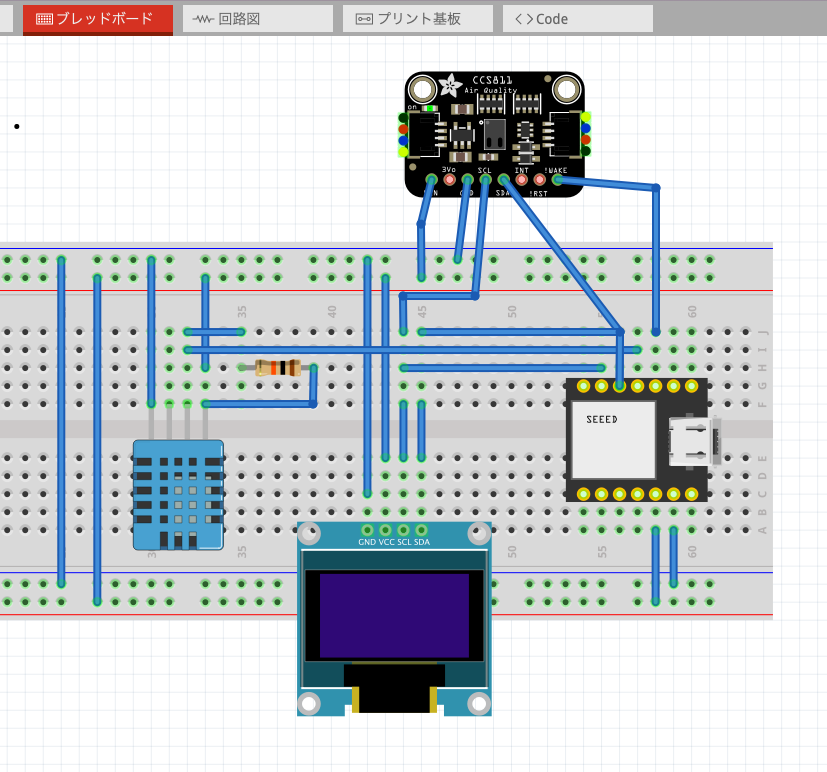Click the 3Vo pin on the CCS811
This screenshot has height=772, width=827.
449,180
